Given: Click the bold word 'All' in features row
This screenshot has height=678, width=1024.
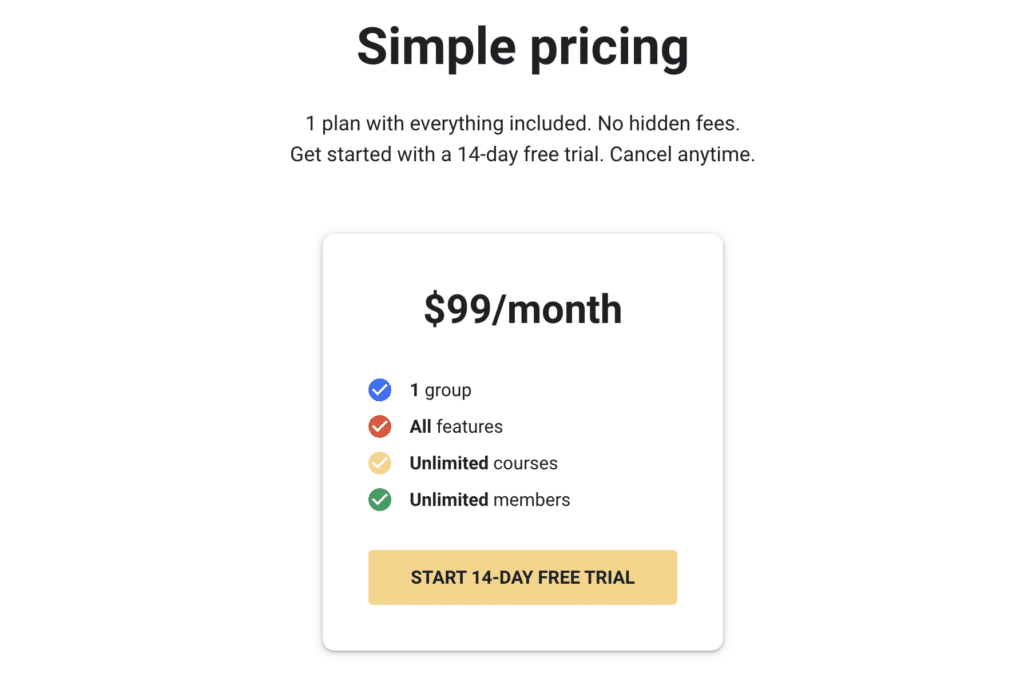Looking at the screenshot, I should (x=420, y=427).
